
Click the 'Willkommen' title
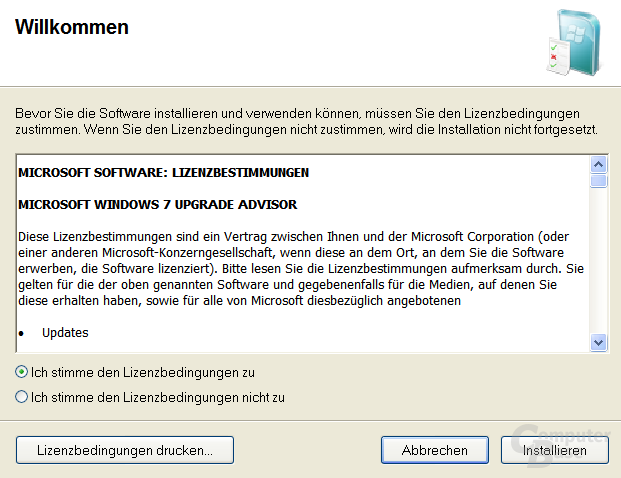(72, 27)
